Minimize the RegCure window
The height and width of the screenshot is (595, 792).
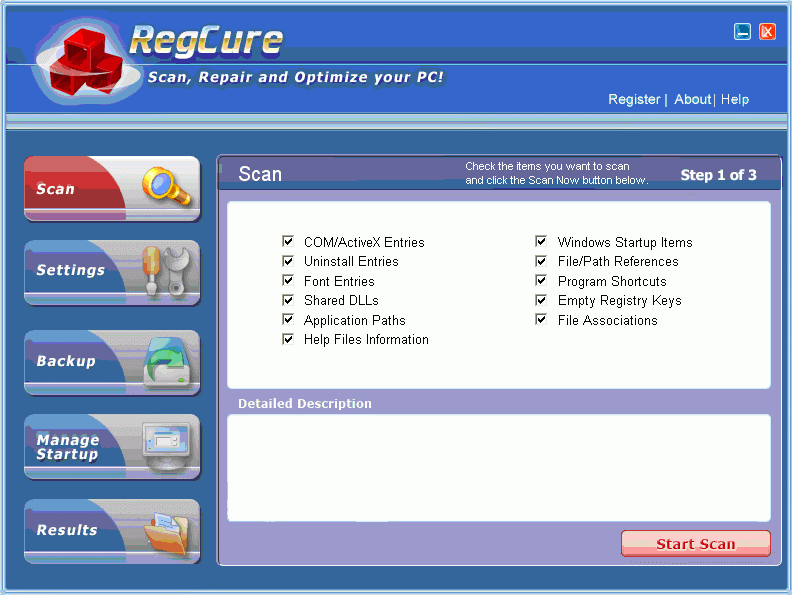point(742,32)
